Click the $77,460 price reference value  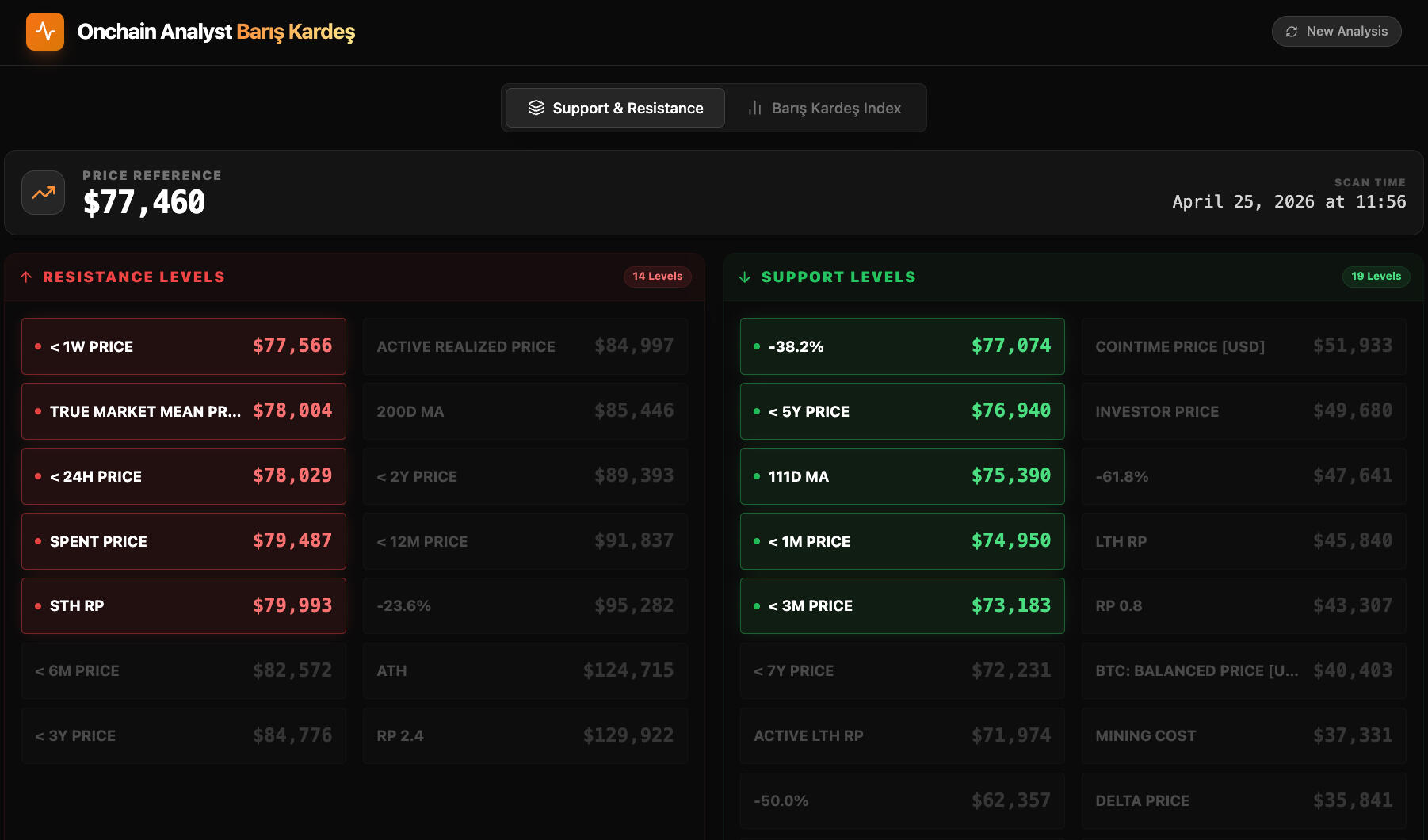tap(144, 203)
